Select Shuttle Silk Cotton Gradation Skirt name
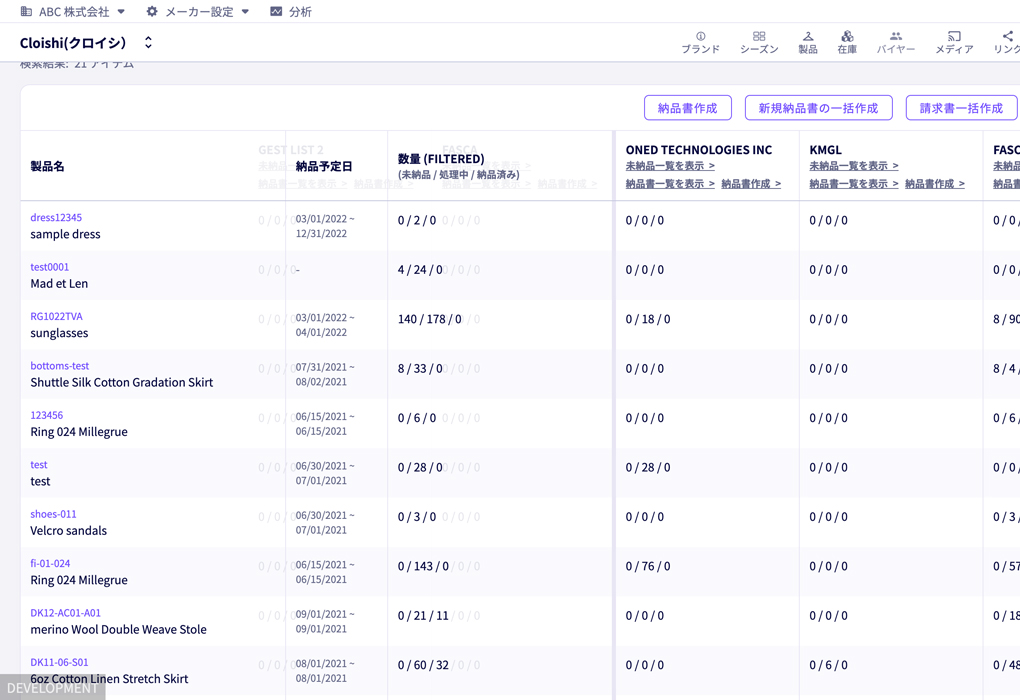 [122, 383]
